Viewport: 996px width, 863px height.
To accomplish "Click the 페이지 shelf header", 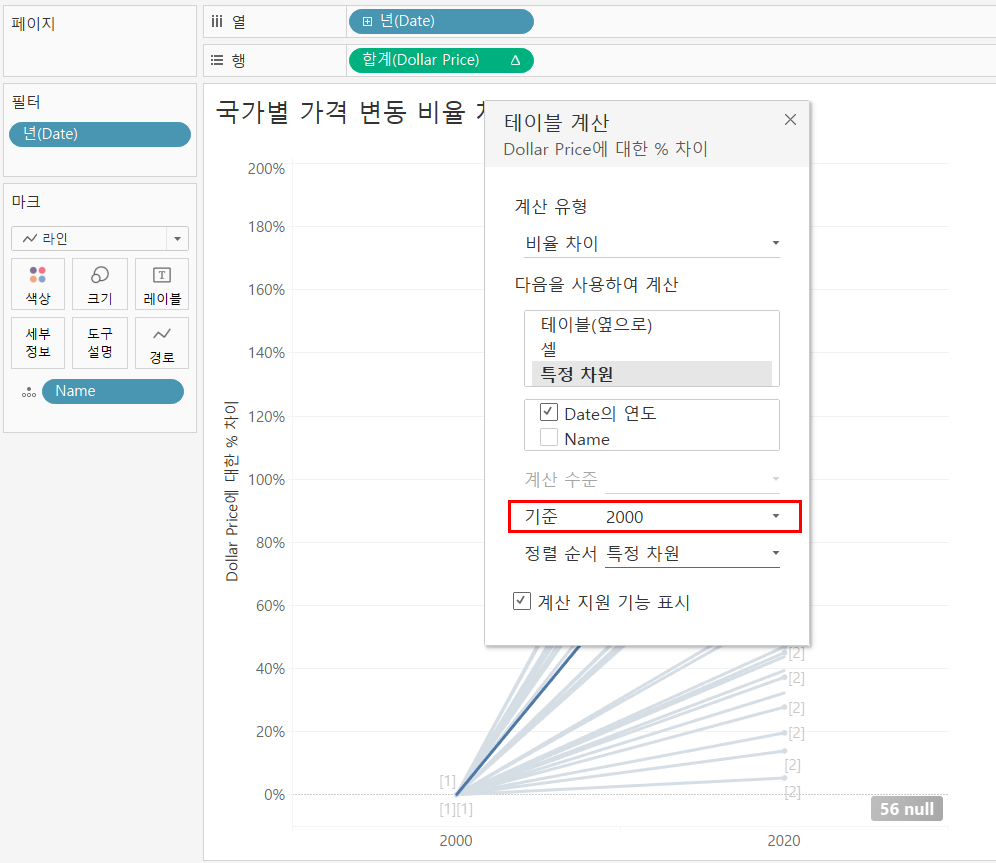I will pos(33,24).
